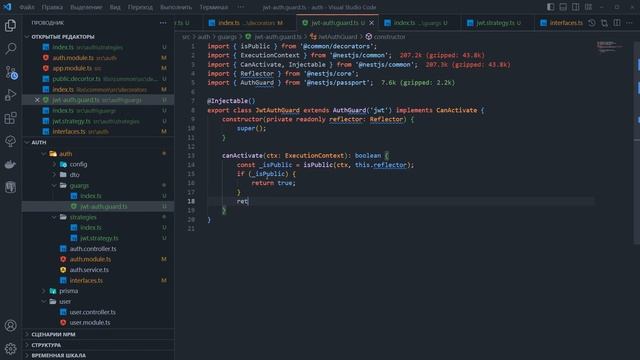Place cursor on line 18 after 'ret'
Image resolution: width=640 pixels, height=360 pixels.
[x=248, y=201]
